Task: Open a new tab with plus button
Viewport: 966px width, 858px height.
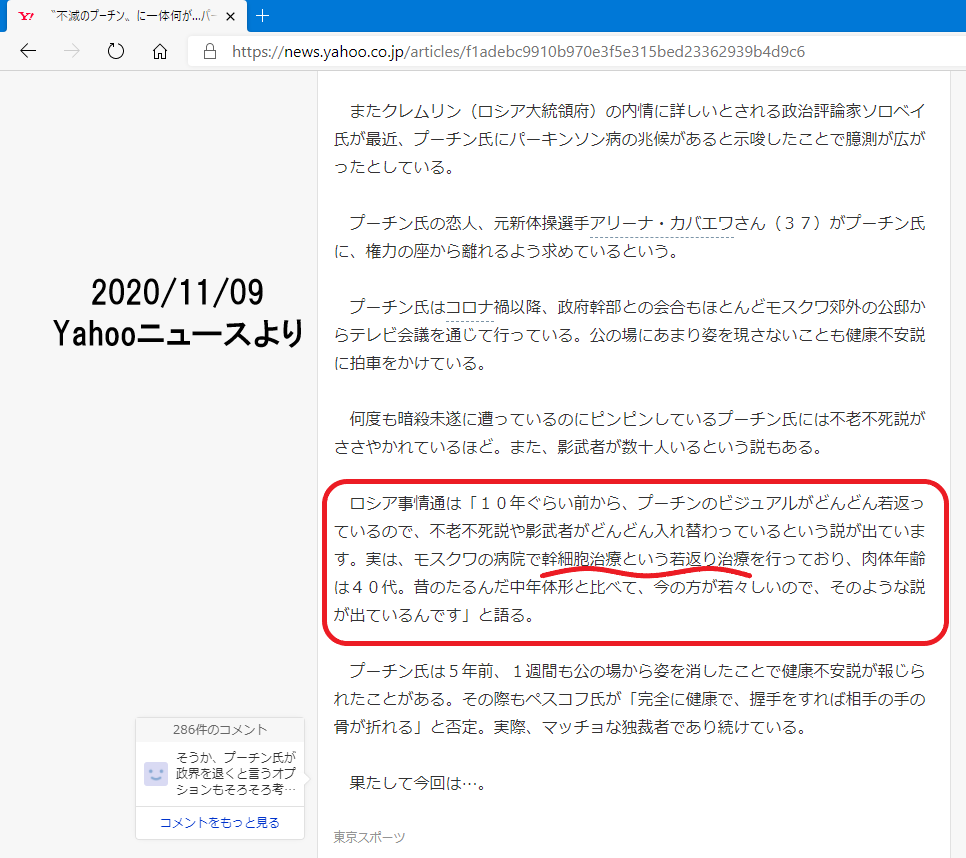Action: pyautogui.click(x=262, y=16)
